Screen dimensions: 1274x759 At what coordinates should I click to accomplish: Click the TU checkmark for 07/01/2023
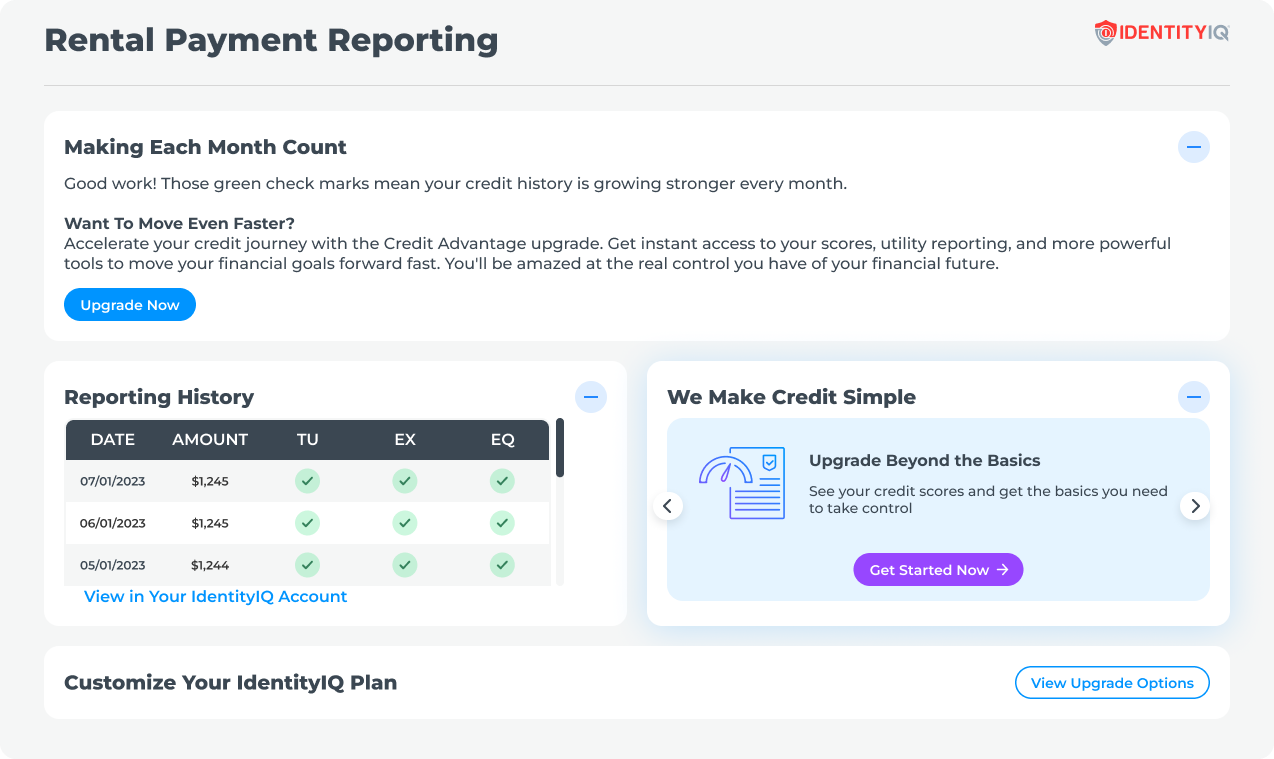pyautogui.click(x=307, y=481)
